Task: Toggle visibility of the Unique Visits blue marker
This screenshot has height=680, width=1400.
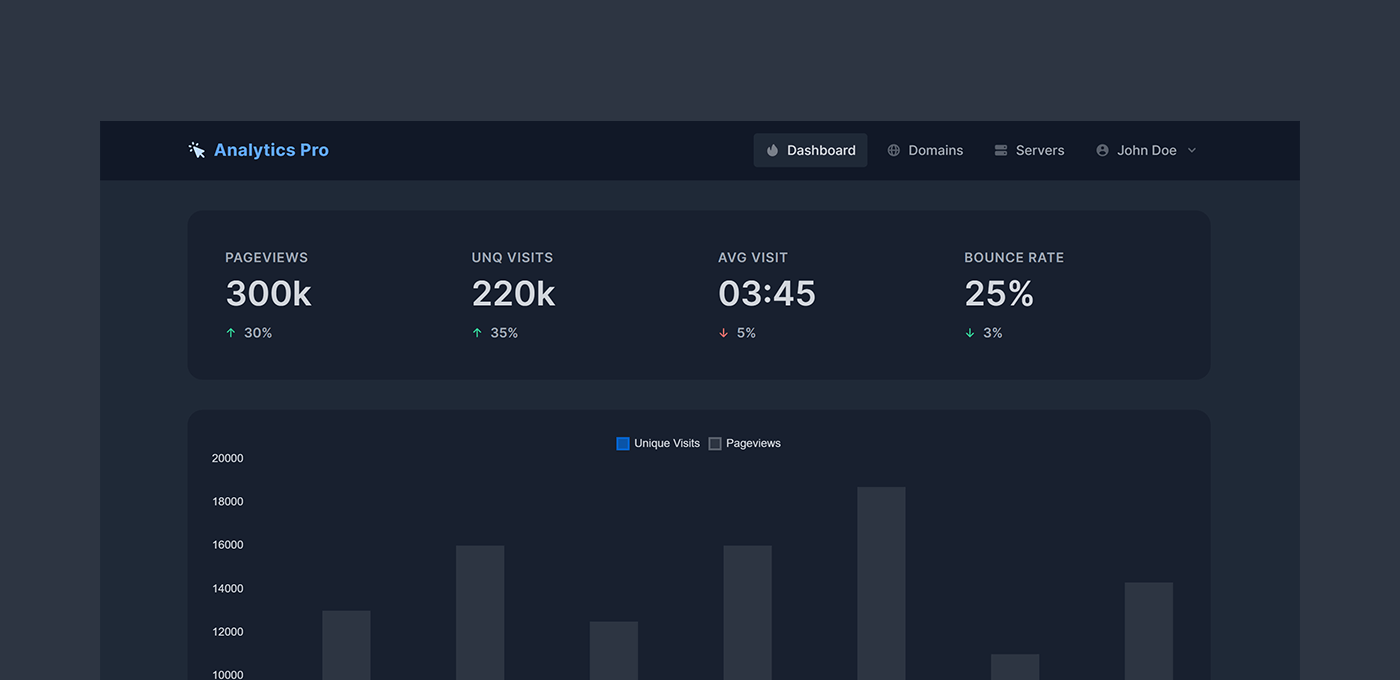Action: coord(622,443)
